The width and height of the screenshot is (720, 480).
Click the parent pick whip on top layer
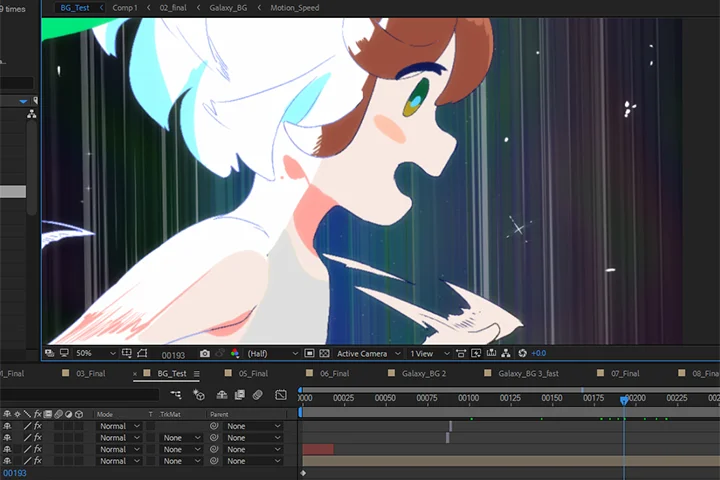pos(214,426)
